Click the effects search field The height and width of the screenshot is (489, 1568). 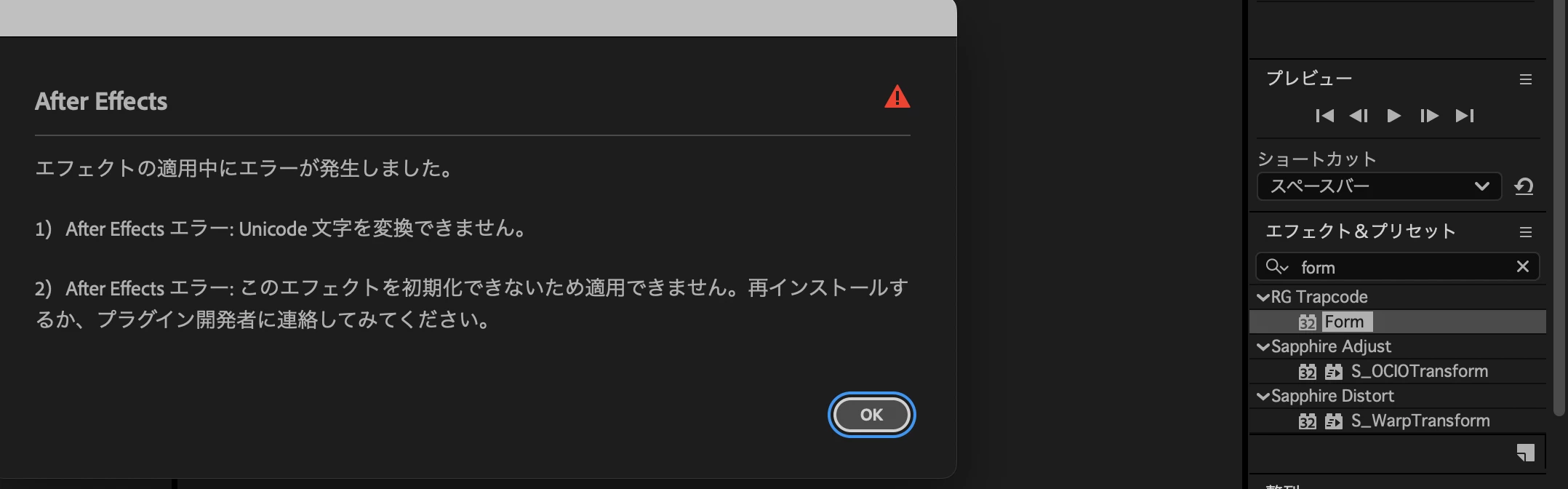click(x=1397, y=266)
